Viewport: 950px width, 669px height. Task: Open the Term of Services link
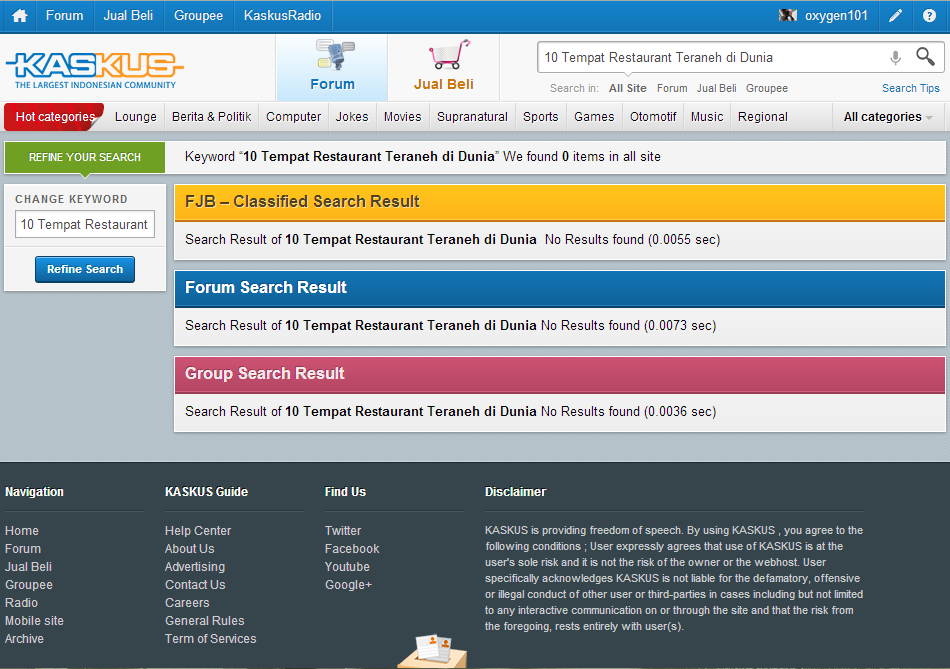point(211,639)
